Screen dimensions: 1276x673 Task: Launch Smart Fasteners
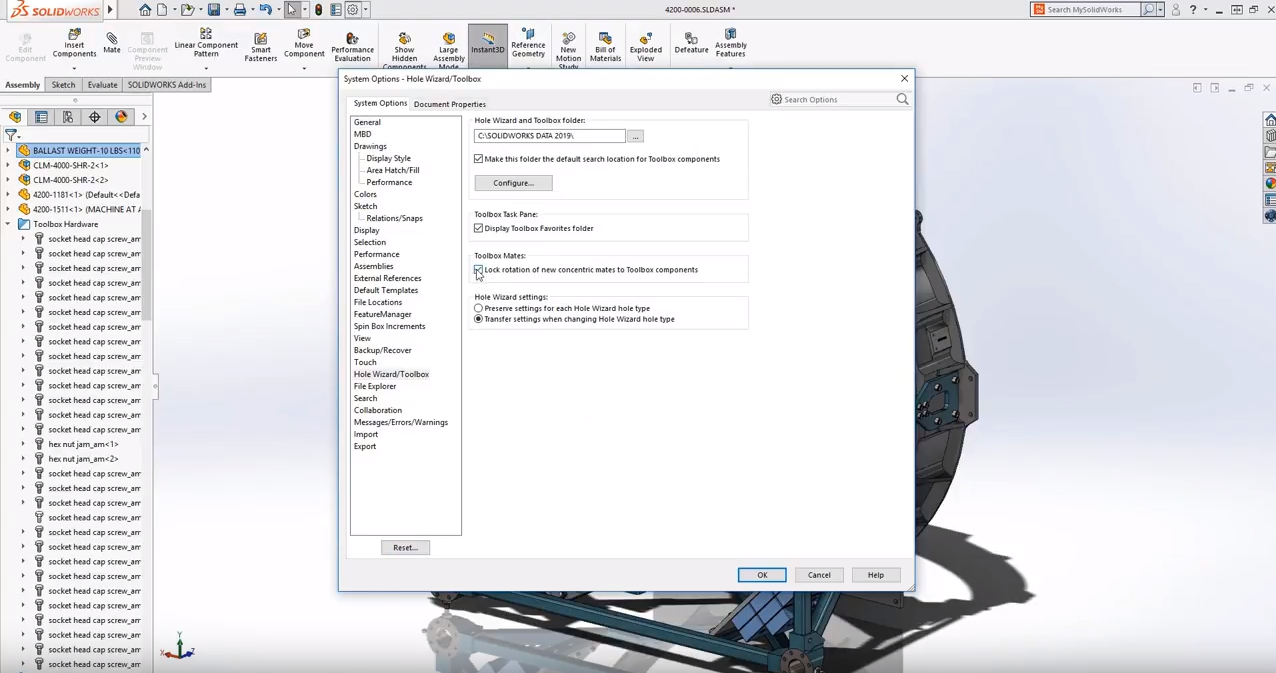261,48
